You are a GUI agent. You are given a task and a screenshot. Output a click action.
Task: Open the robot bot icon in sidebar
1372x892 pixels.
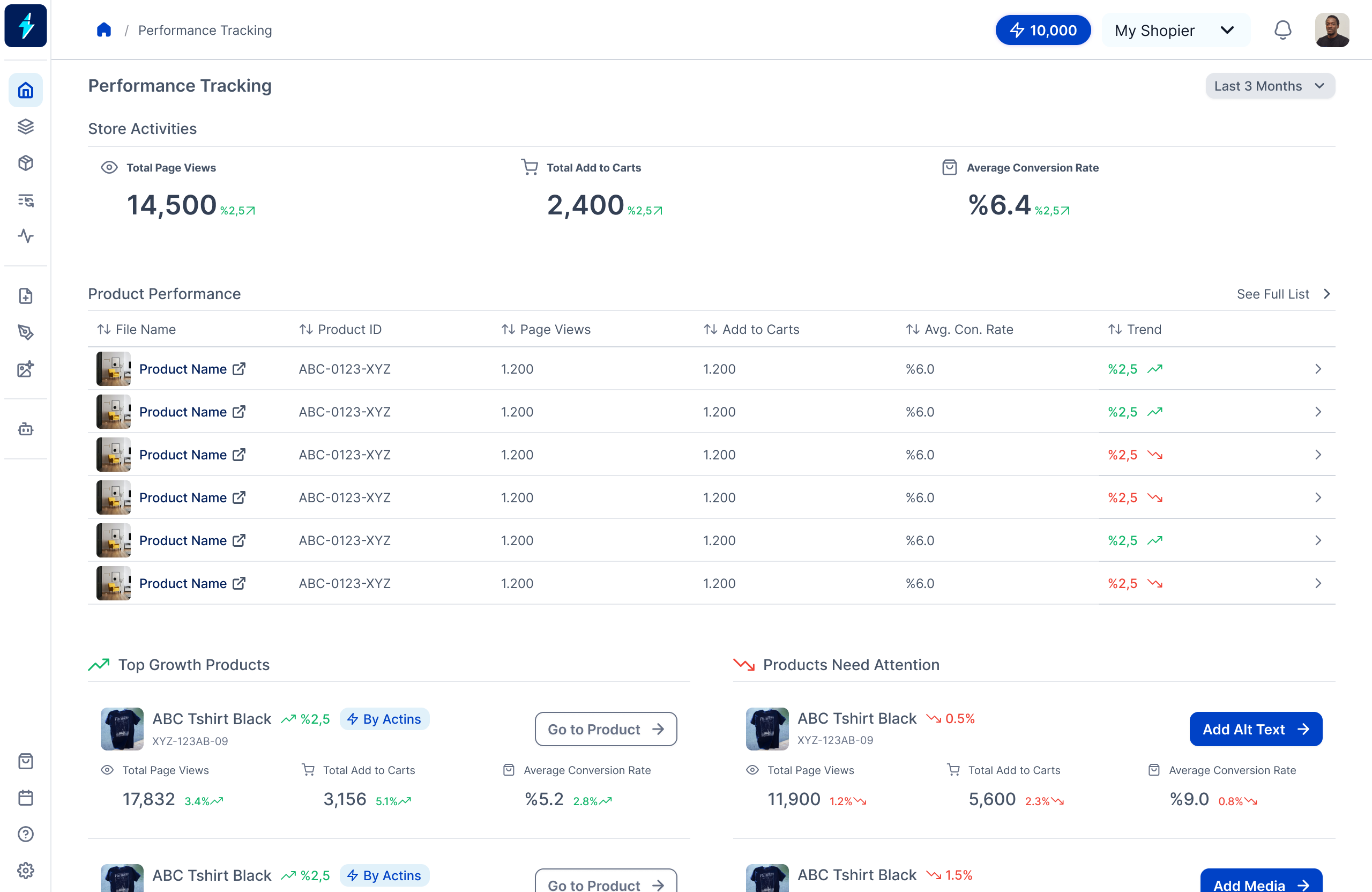[x=25, y=429]
